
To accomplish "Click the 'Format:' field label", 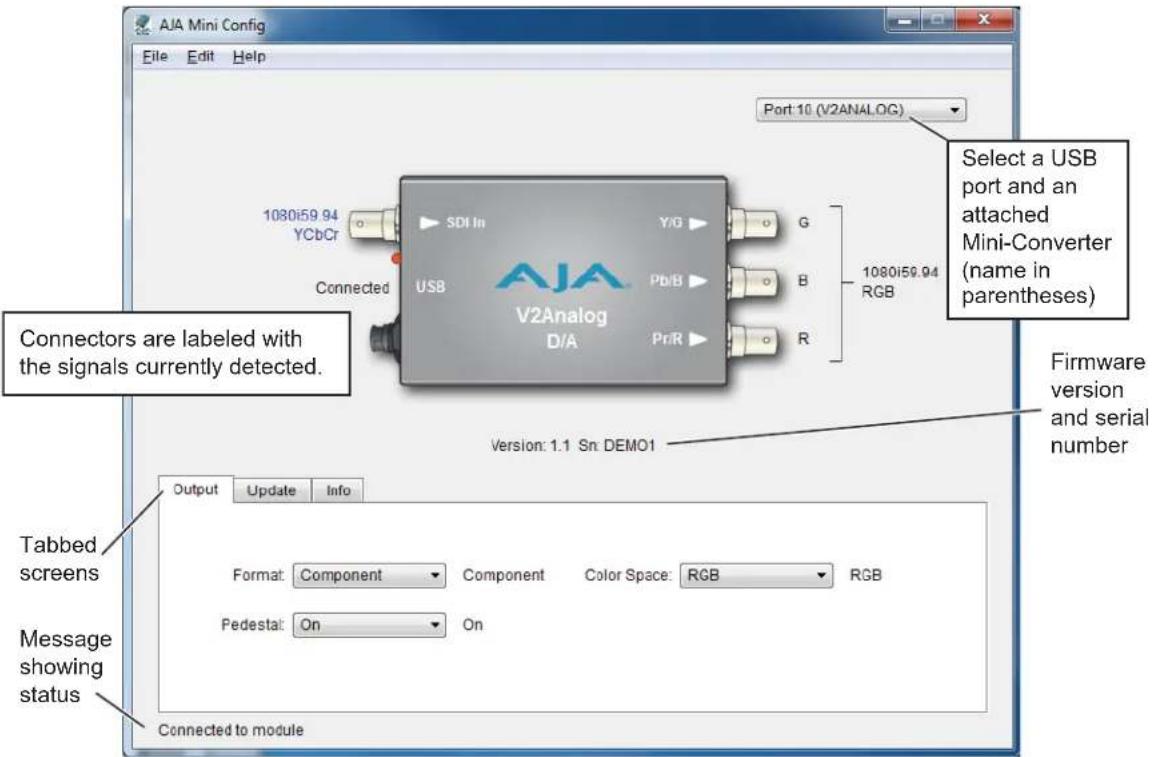I will [258, 575].
